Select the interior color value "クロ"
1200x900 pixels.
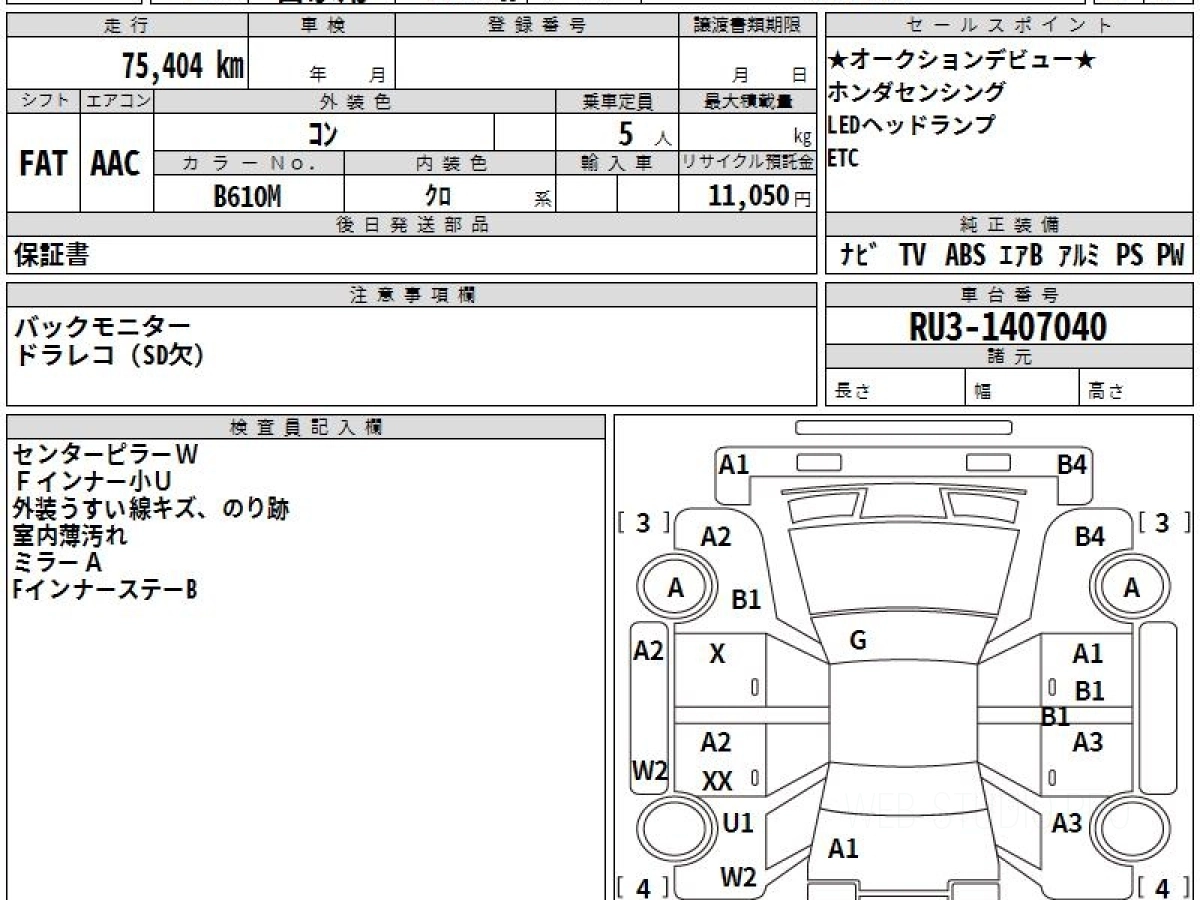click(x=438, y=196)
